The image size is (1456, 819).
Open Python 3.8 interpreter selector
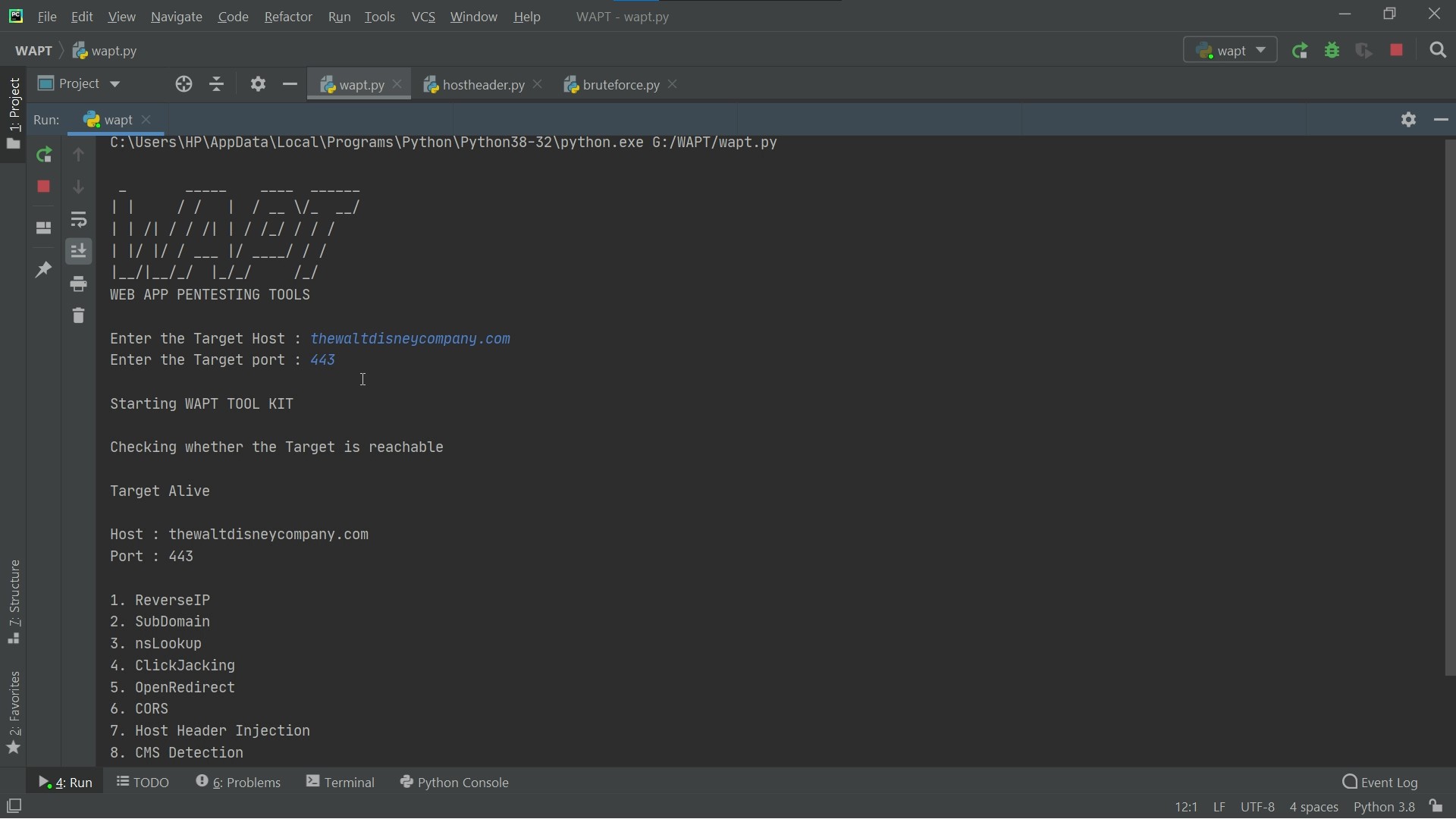(x=1385, y=808)
